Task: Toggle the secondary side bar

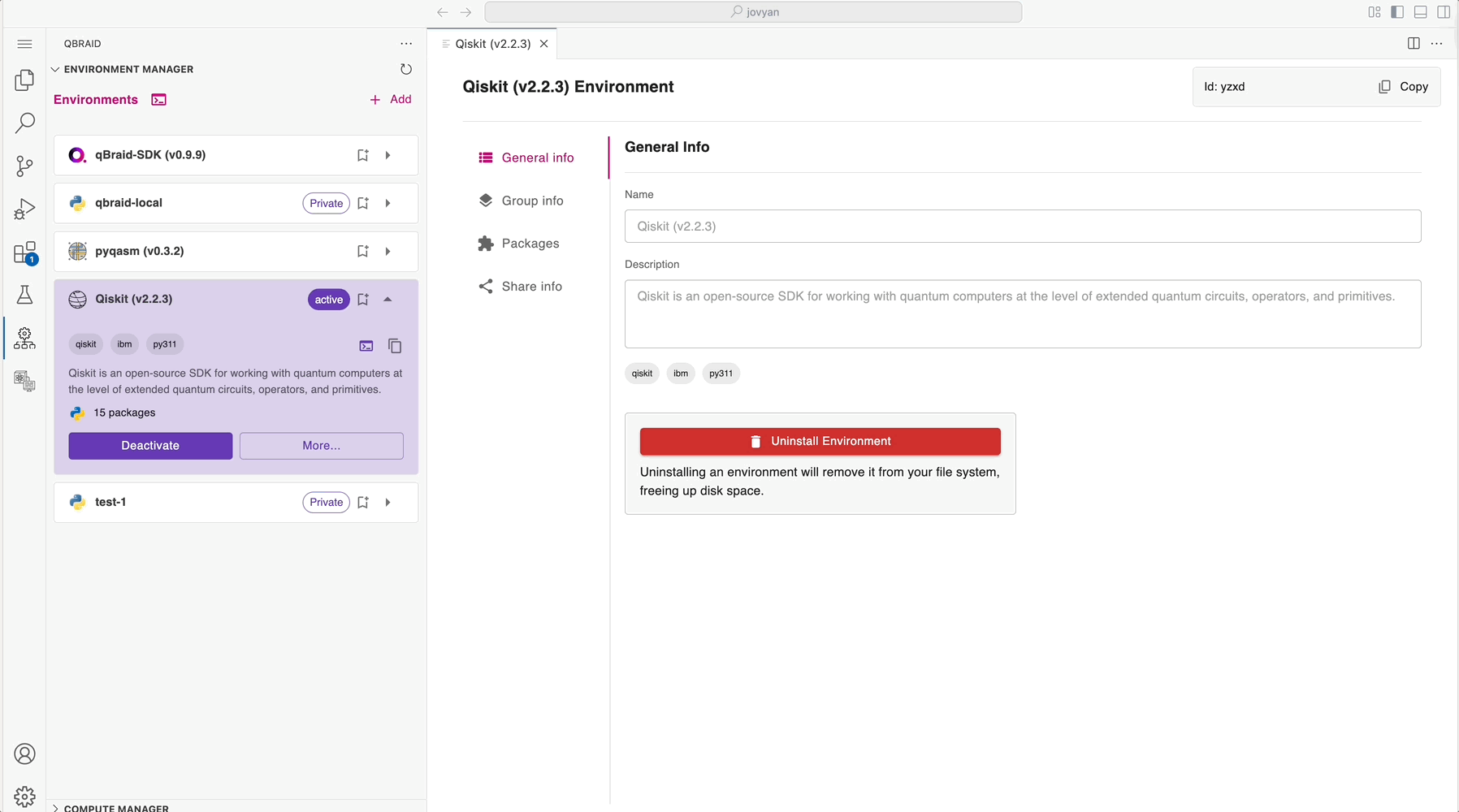Action: coord(1444,12)
